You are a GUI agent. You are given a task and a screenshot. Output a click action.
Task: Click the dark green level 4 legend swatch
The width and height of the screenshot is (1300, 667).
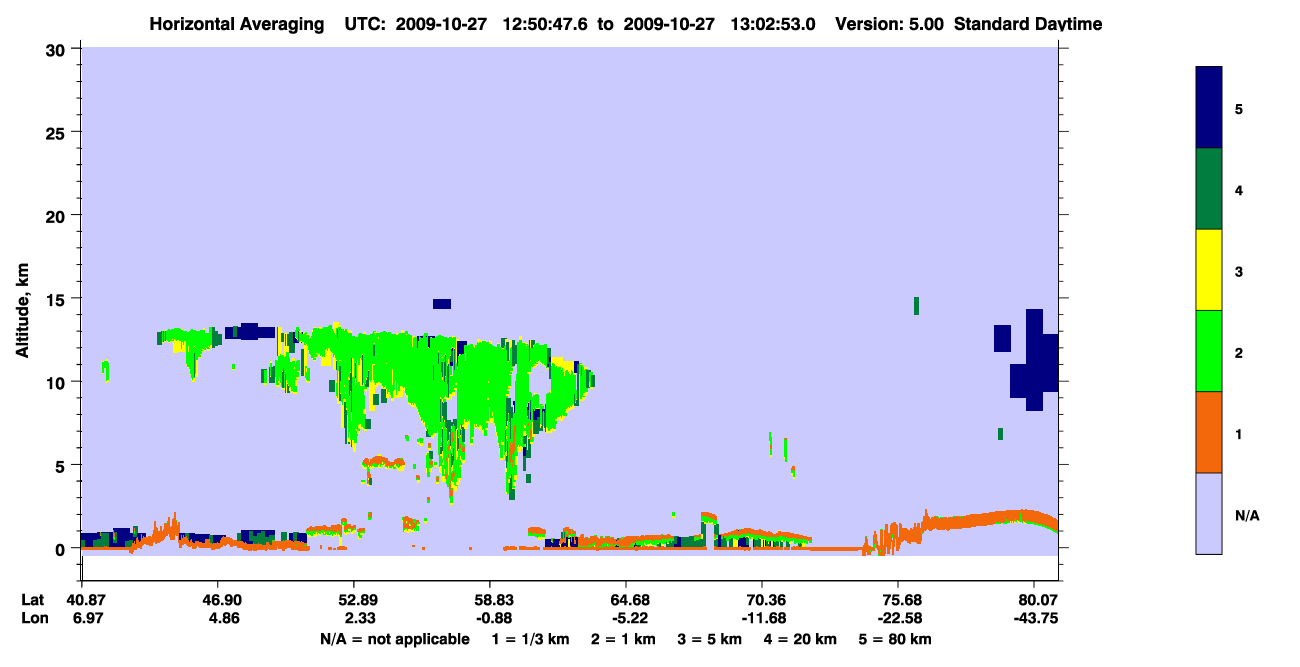1209,189
